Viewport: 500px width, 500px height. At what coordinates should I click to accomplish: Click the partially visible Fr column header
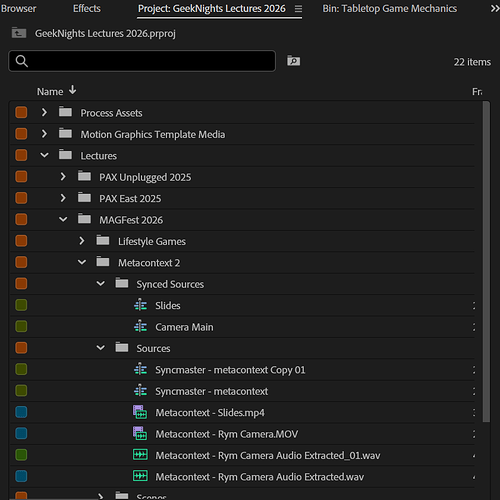[x=477, y=91]
